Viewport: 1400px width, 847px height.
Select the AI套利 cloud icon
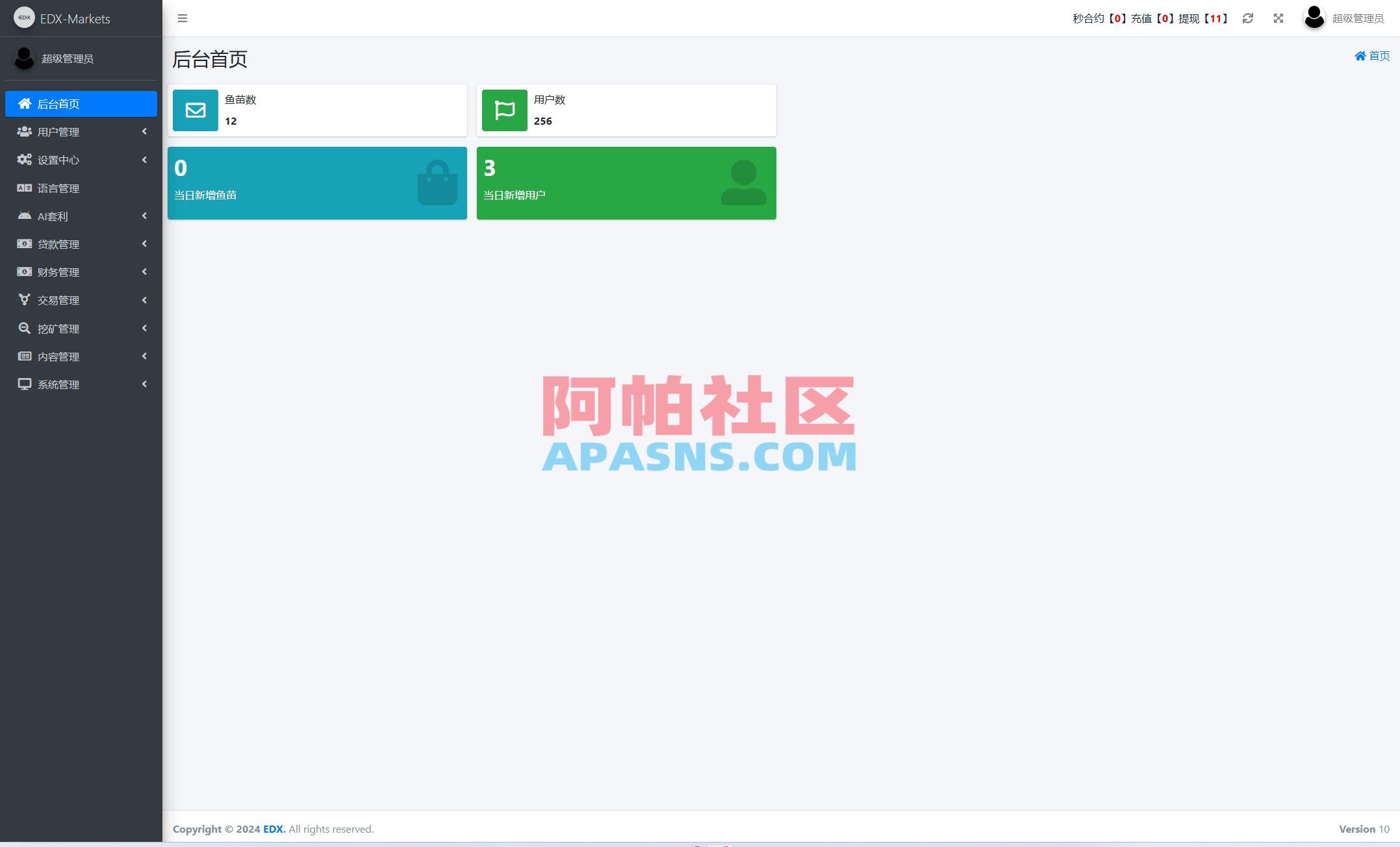tap(25, 216)
